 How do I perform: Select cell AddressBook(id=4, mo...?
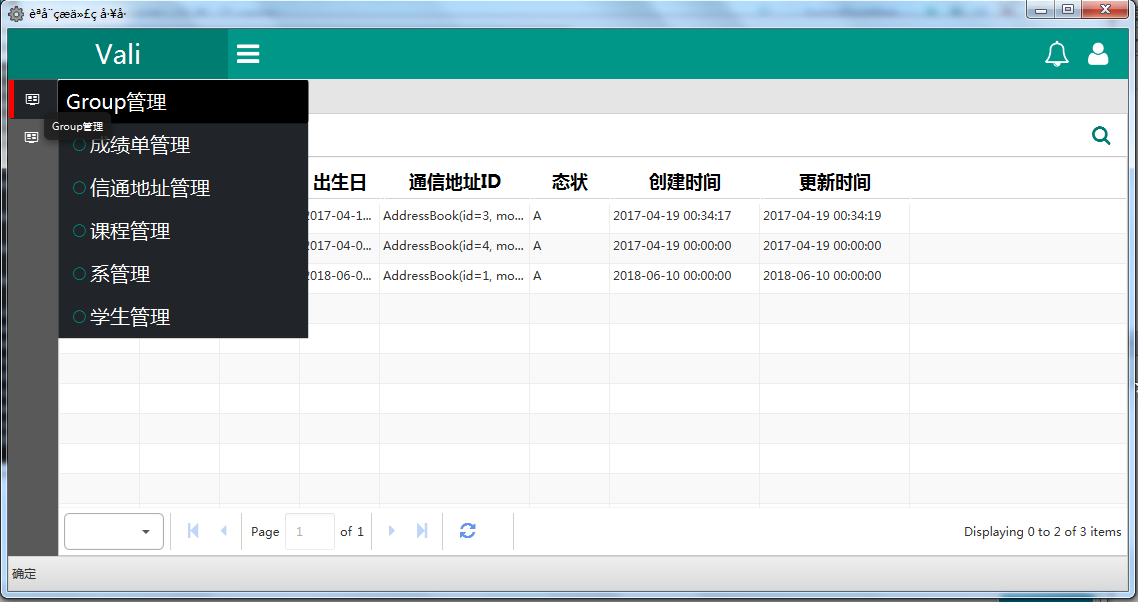454,245
